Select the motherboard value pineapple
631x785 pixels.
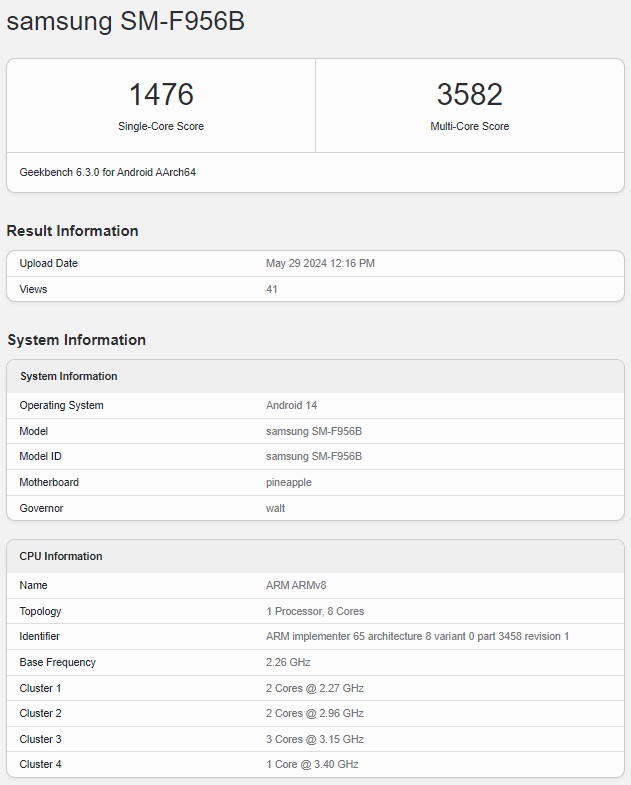(x=289, y=483)
